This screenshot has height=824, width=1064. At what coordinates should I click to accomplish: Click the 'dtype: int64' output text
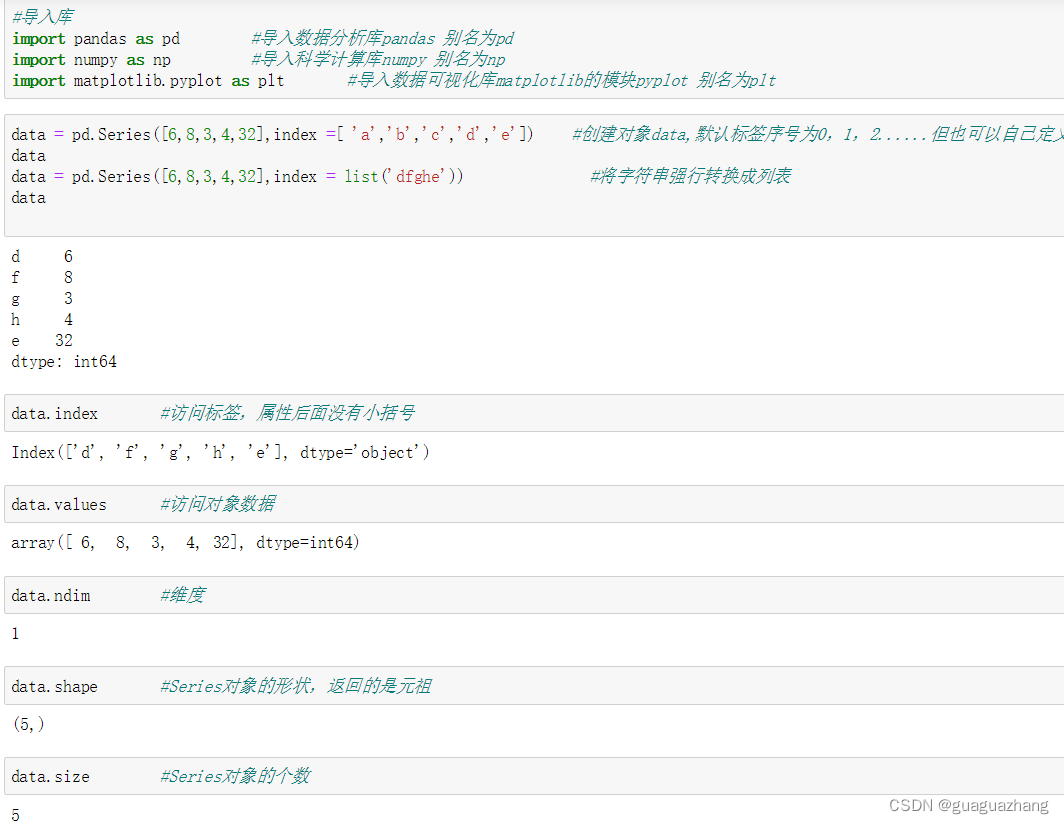64,362
